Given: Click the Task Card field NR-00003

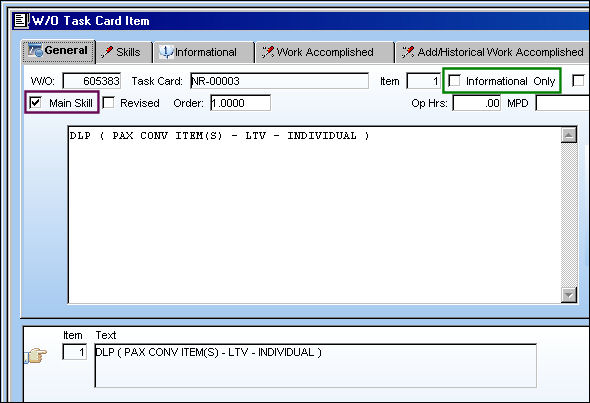Looking at the screenshot, I should 280,81.
